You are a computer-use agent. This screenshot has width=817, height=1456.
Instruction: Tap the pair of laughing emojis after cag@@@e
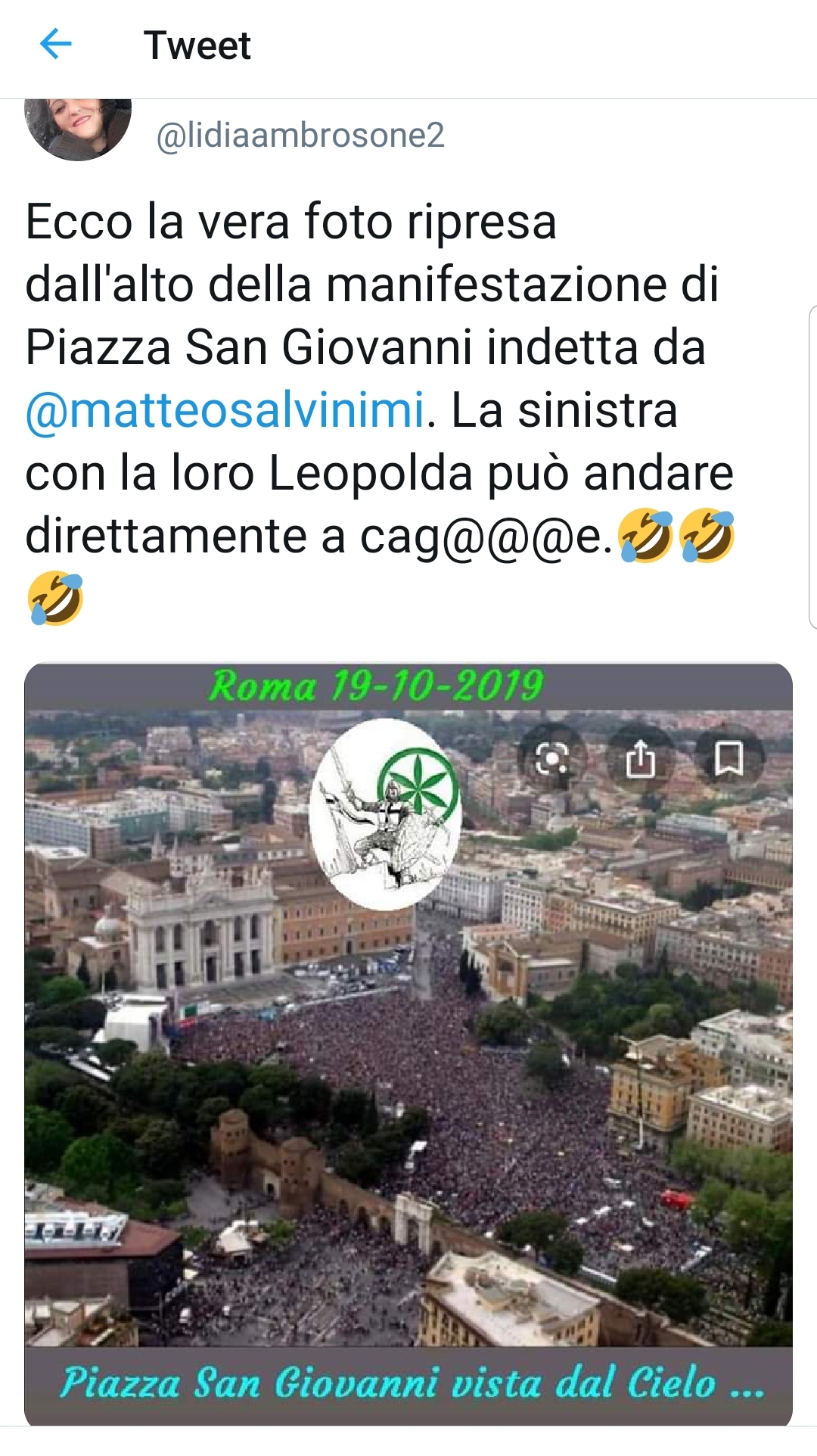(x=676, y=536)
